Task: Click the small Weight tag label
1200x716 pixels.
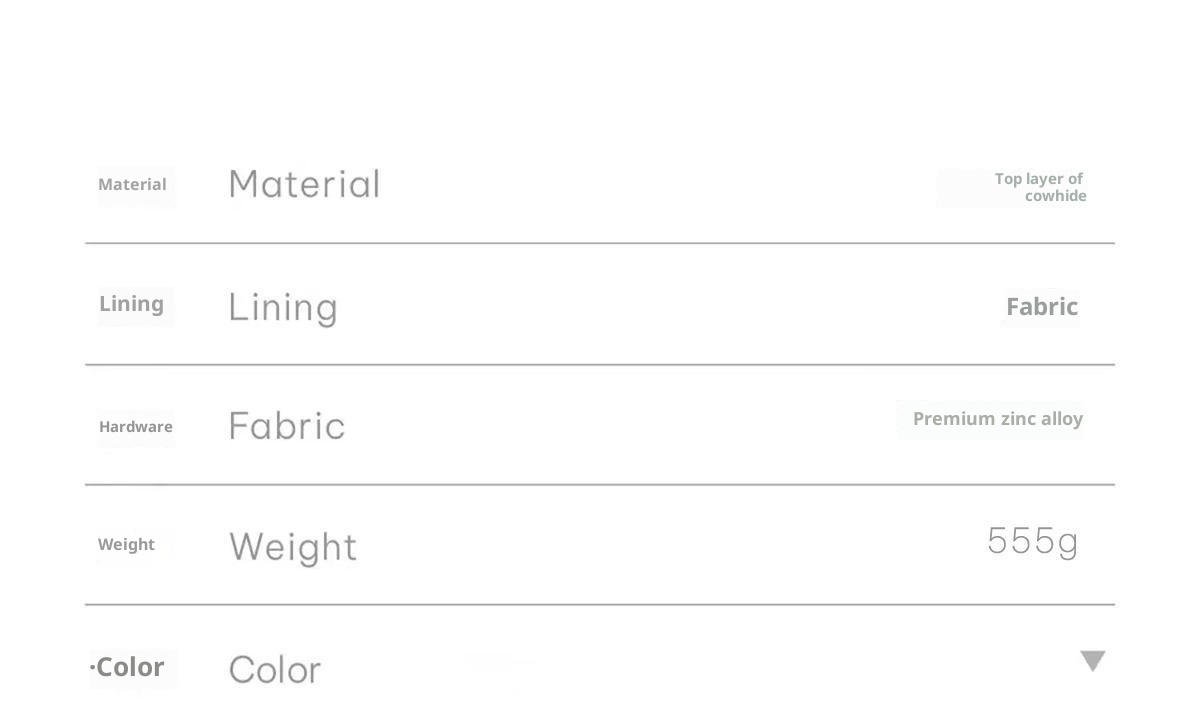Action: [x=126, y=545]
